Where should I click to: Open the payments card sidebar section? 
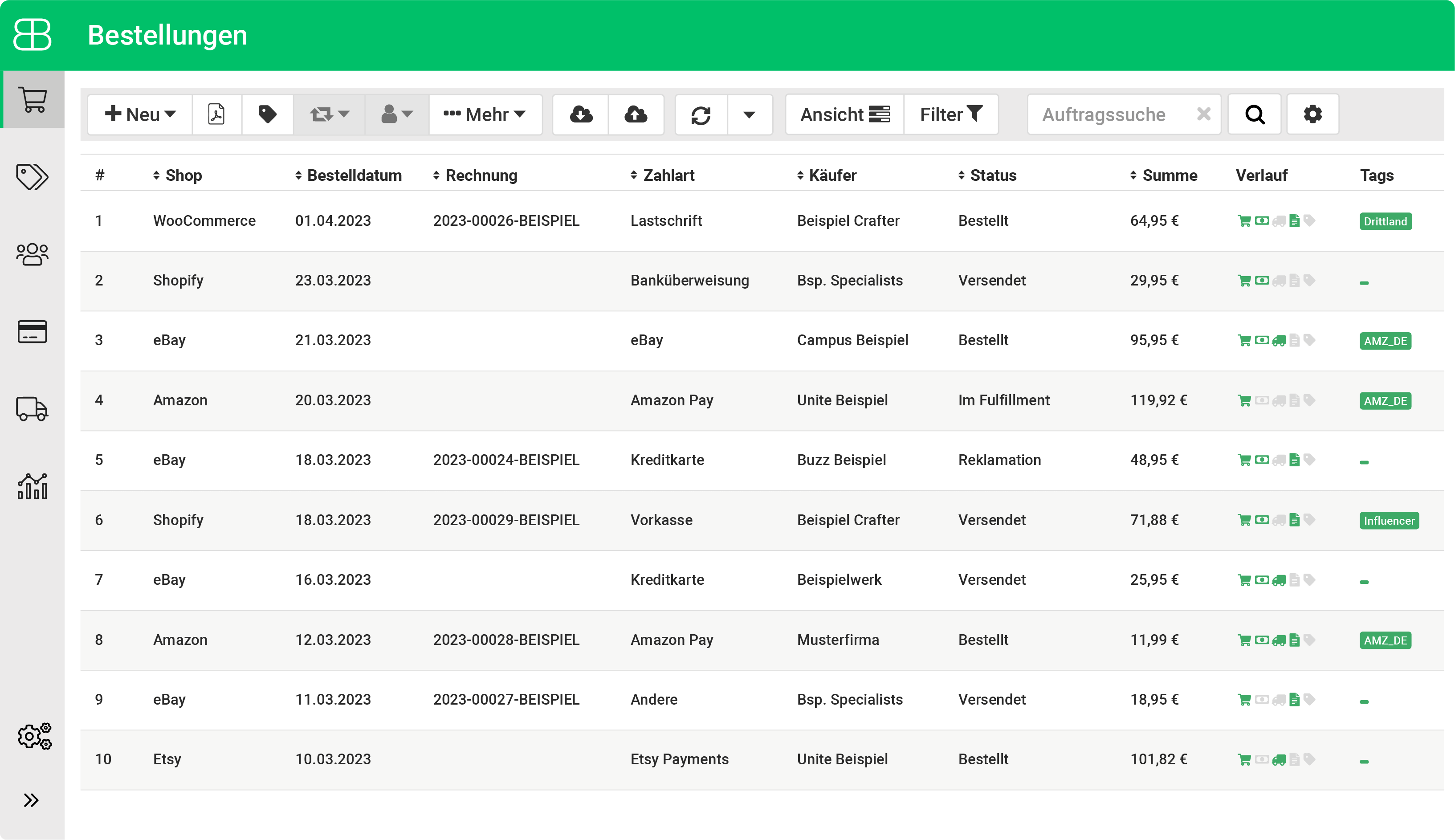click(33, 332)
